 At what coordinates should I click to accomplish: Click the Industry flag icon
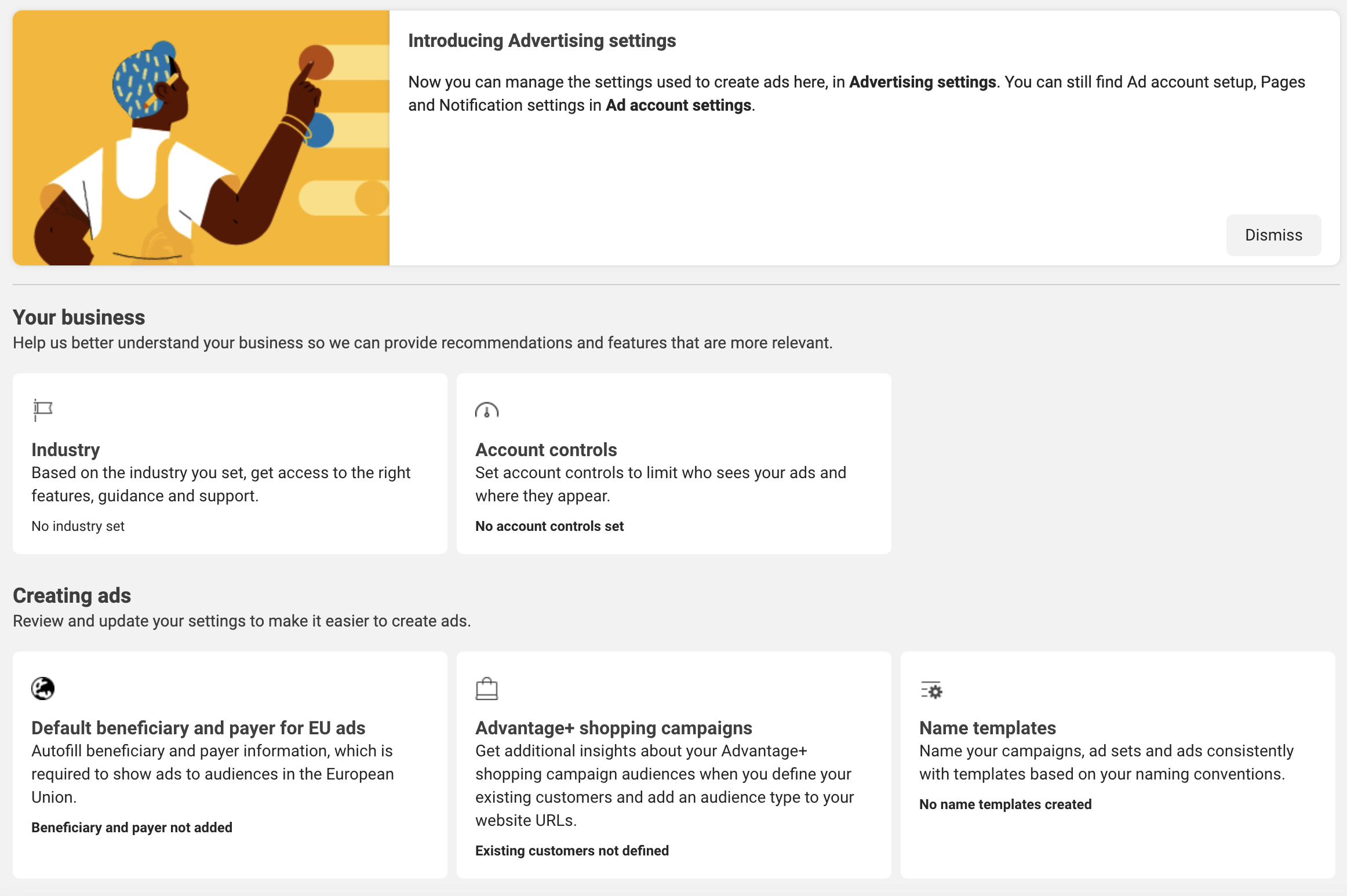(x=42, y=410)
